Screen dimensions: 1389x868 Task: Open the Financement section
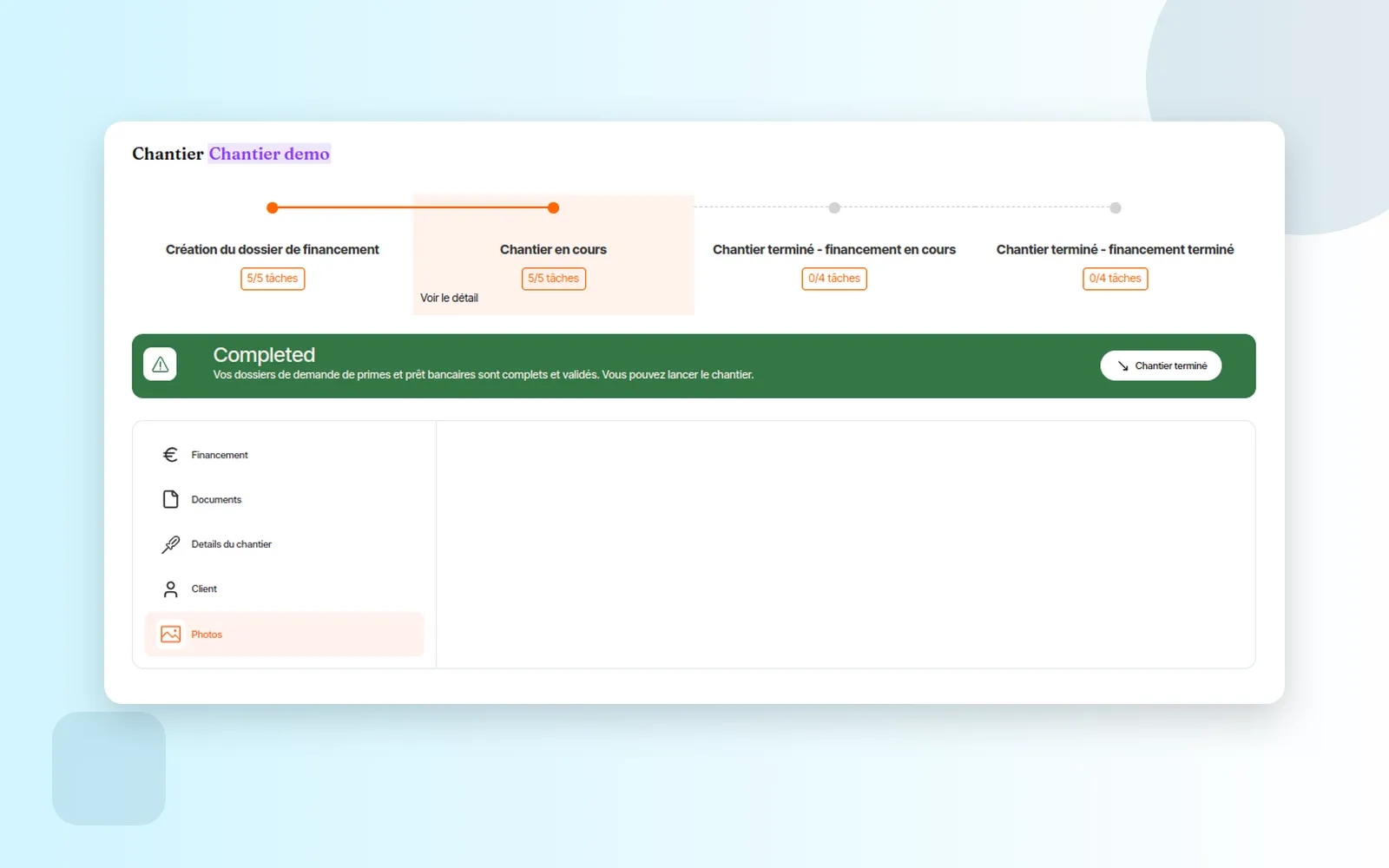tap(284, 455)
